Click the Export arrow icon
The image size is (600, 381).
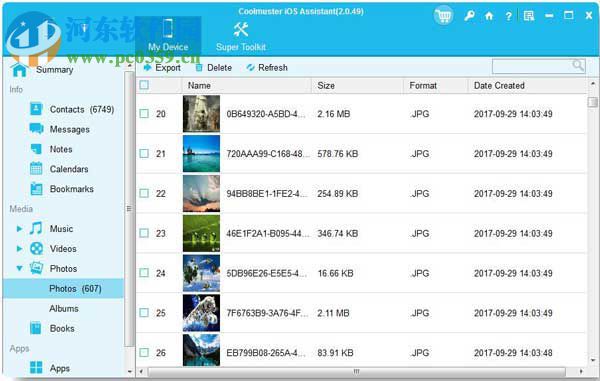[147, 68]
